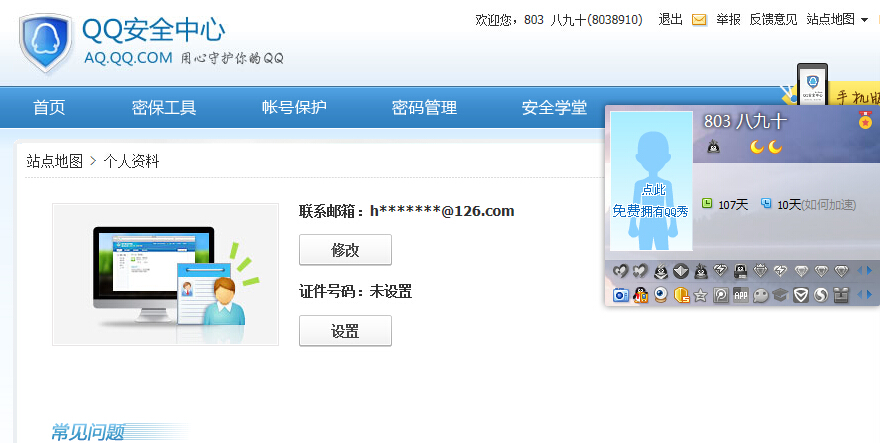Click the orange shield icon with S
This screenshot has width=880, height=443.
pos(681,295)
